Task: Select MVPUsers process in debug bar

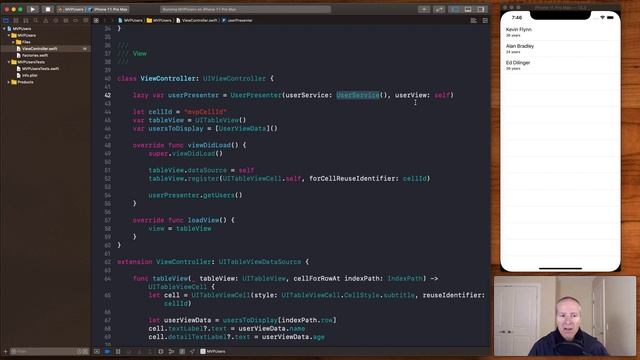Action: [213, 351]
